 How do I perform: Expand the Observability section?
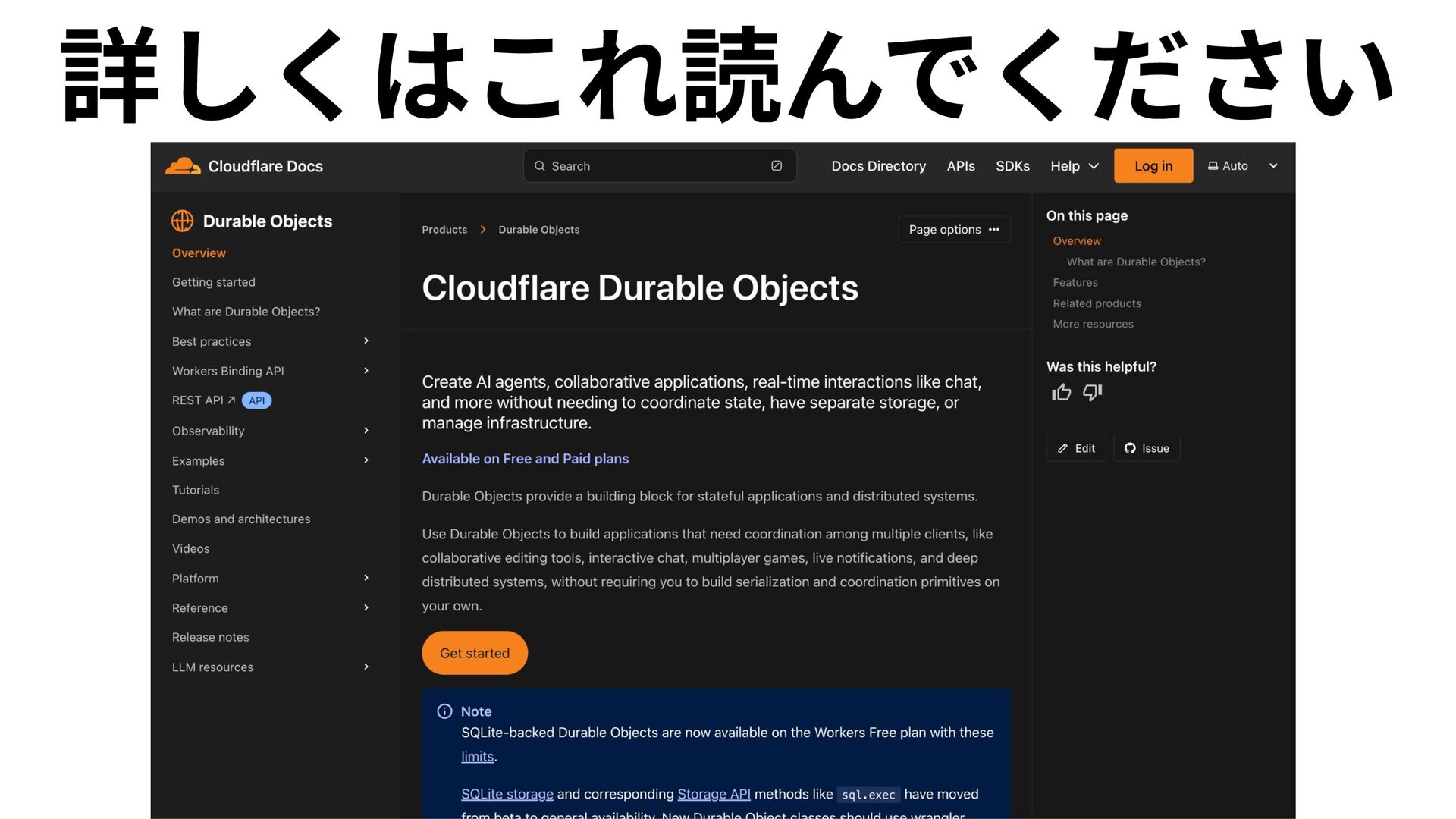point(366,431)
